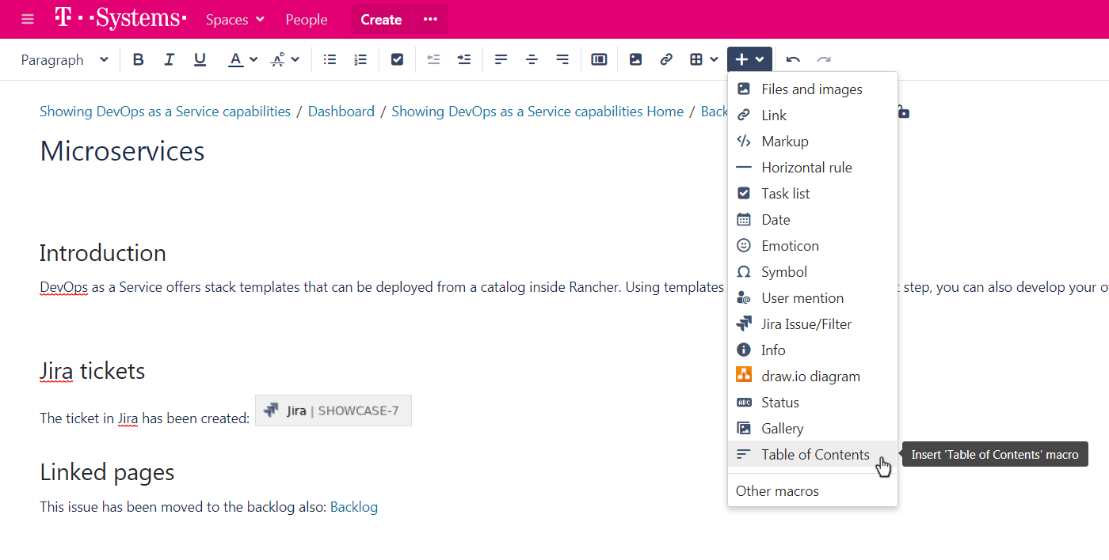Insert image from toolbar icon
This screenshot has height=560, width=1109.
635,60
